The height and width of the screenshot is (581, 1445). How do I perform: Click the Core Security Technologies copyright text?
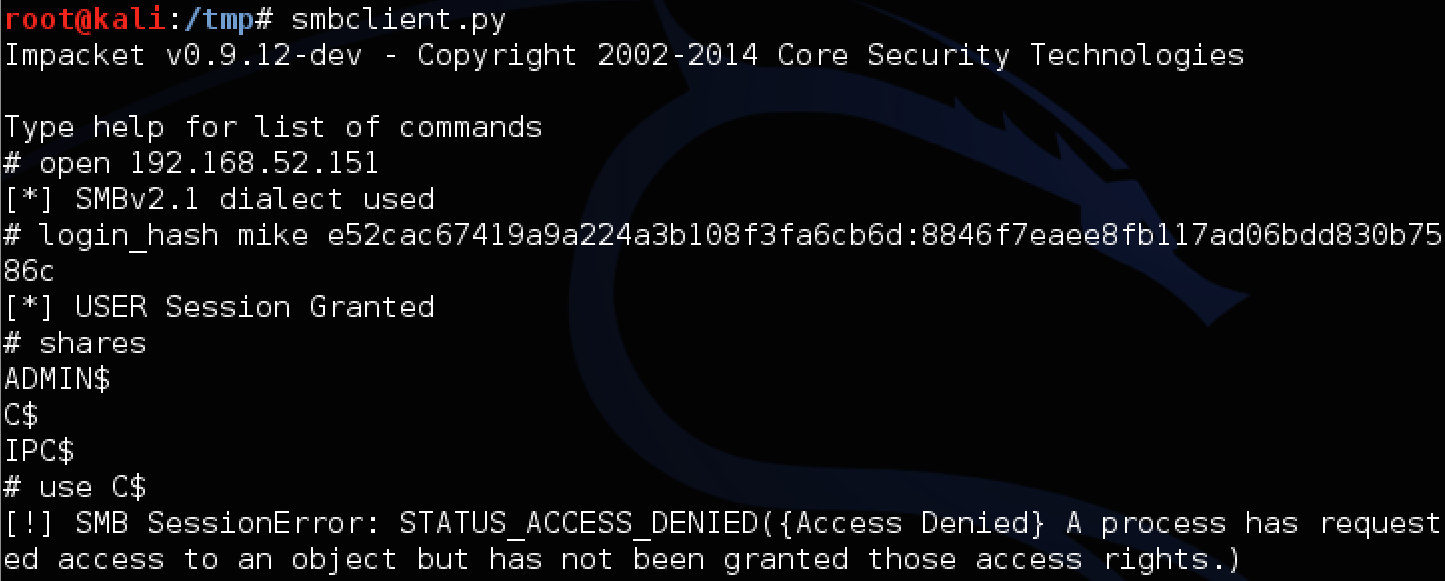click(1010, 55)
